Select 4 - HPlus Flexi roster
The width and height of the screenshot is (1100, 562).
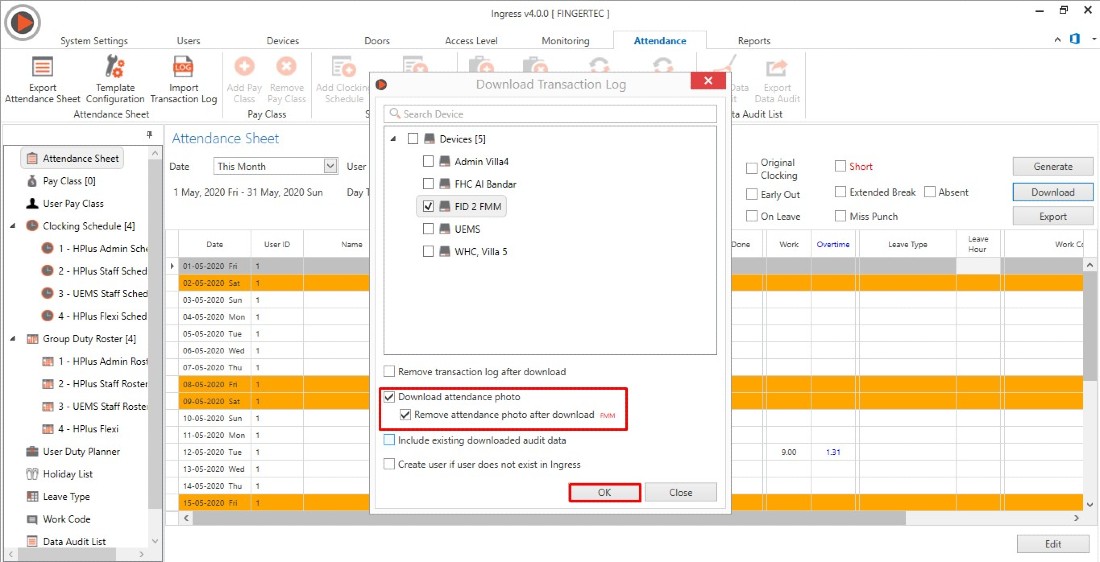coord(80,429)
